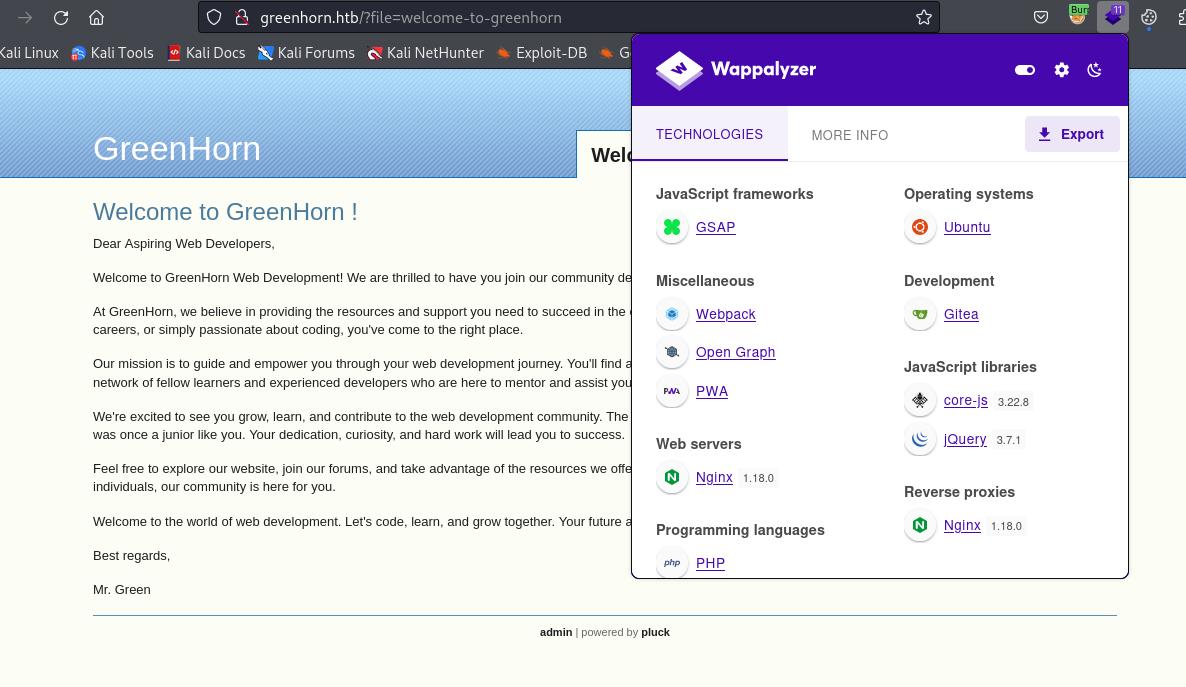The image size is (1186, 687).
Task: Open the Exploit-DB bookmark
Action: click(x=542, y=53)
